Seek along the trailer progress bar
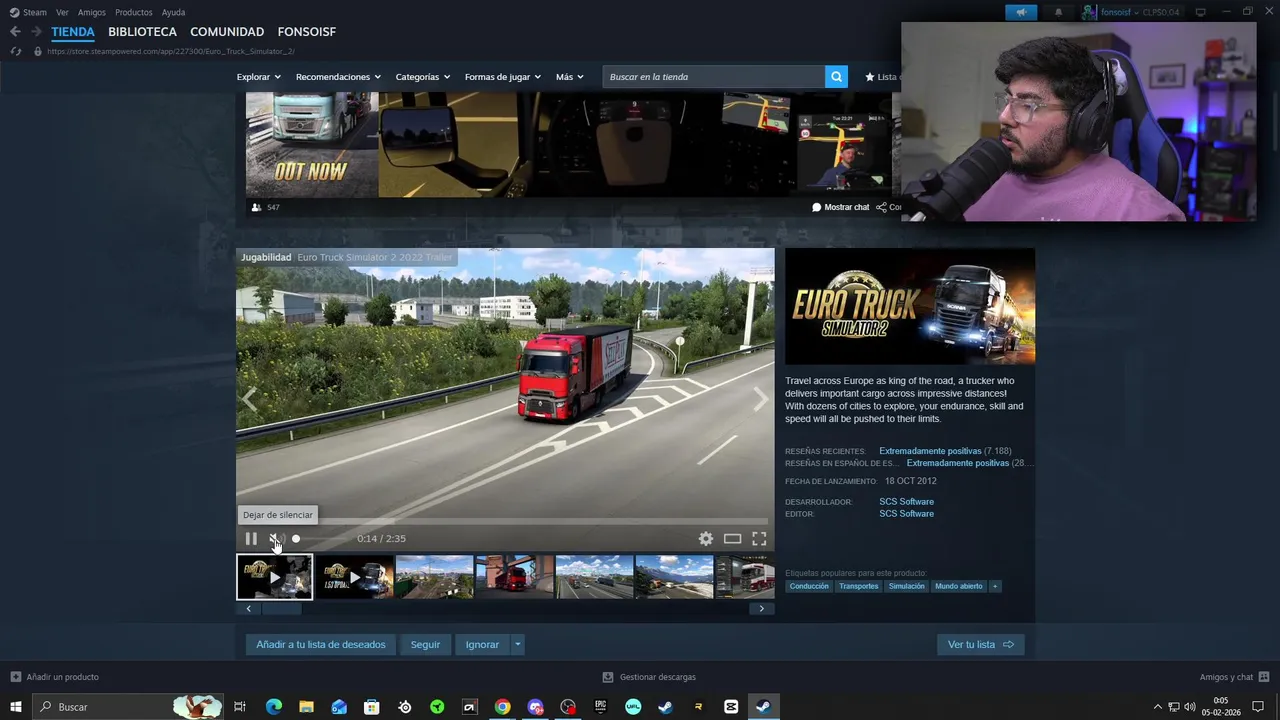The height and width of the screenshot is (720, 1280). (x=505, y=521)
